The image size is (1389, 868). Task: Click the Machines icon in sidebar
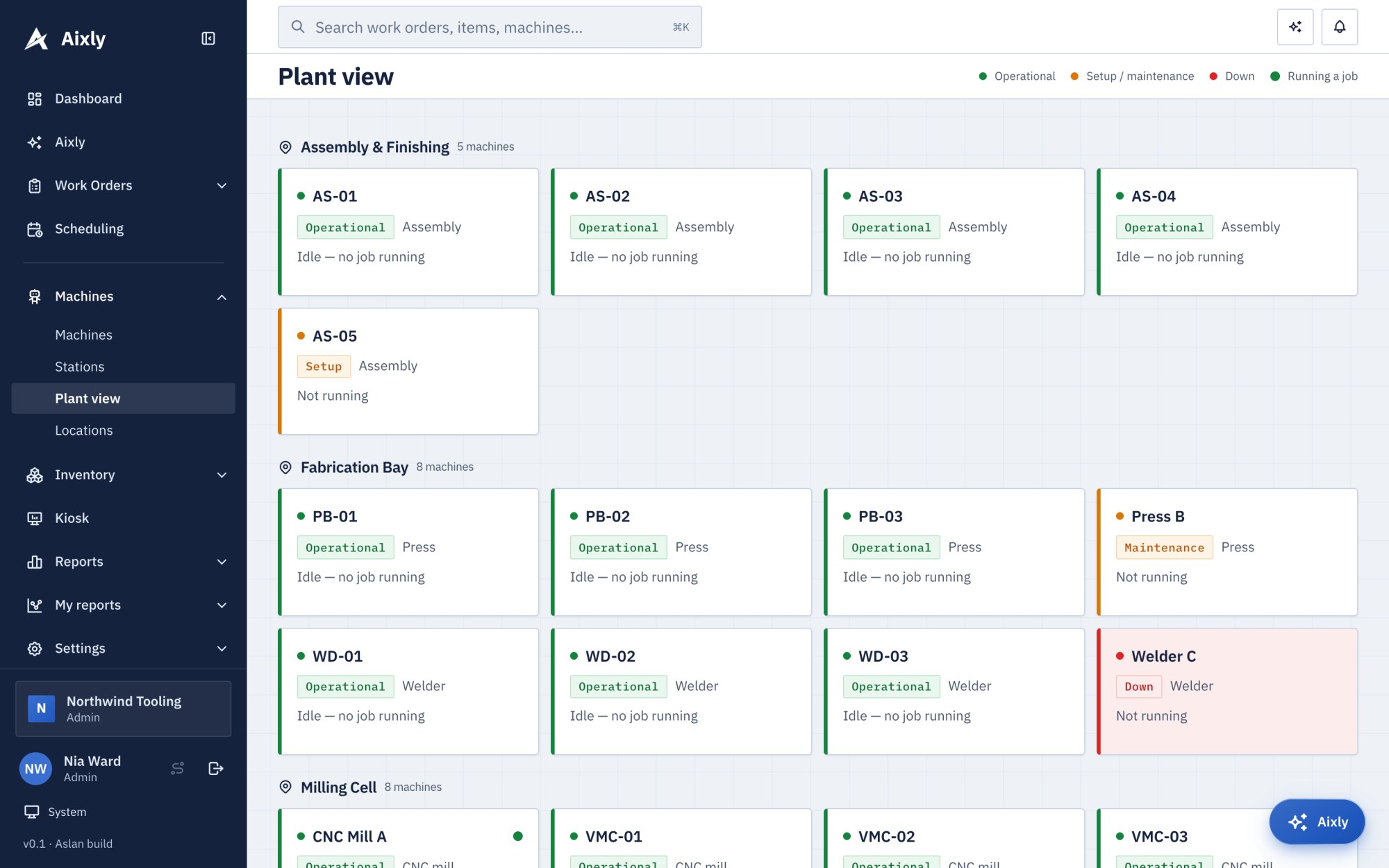35,297
